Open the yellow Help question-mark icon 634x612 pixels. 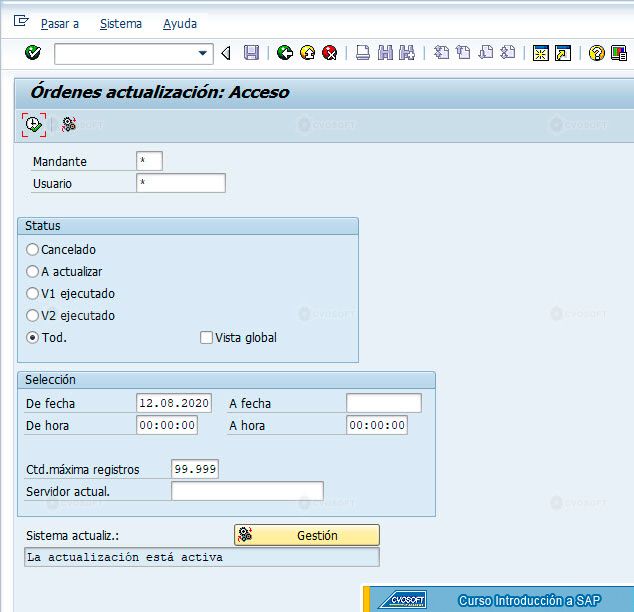596,53
